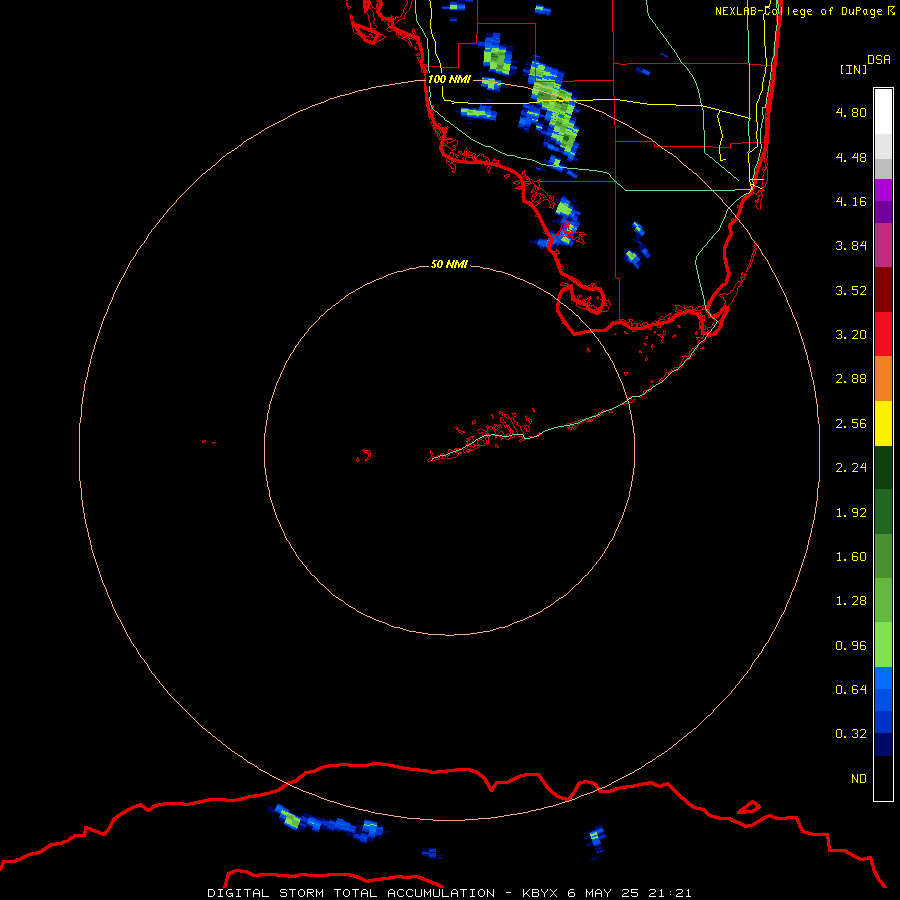Image resolution: width=900 pixels, height=900 pixels.
Task: Click the 4.48 legend value
Action: pos(851,157)
